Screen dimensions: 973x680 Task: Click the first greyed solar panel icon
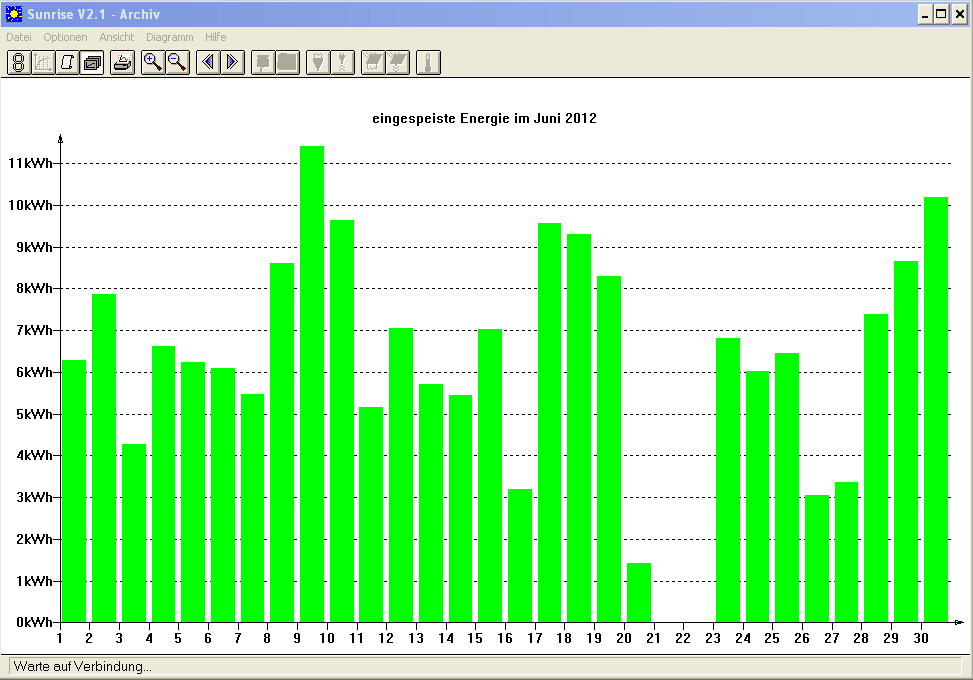click(x=373, y=62)
